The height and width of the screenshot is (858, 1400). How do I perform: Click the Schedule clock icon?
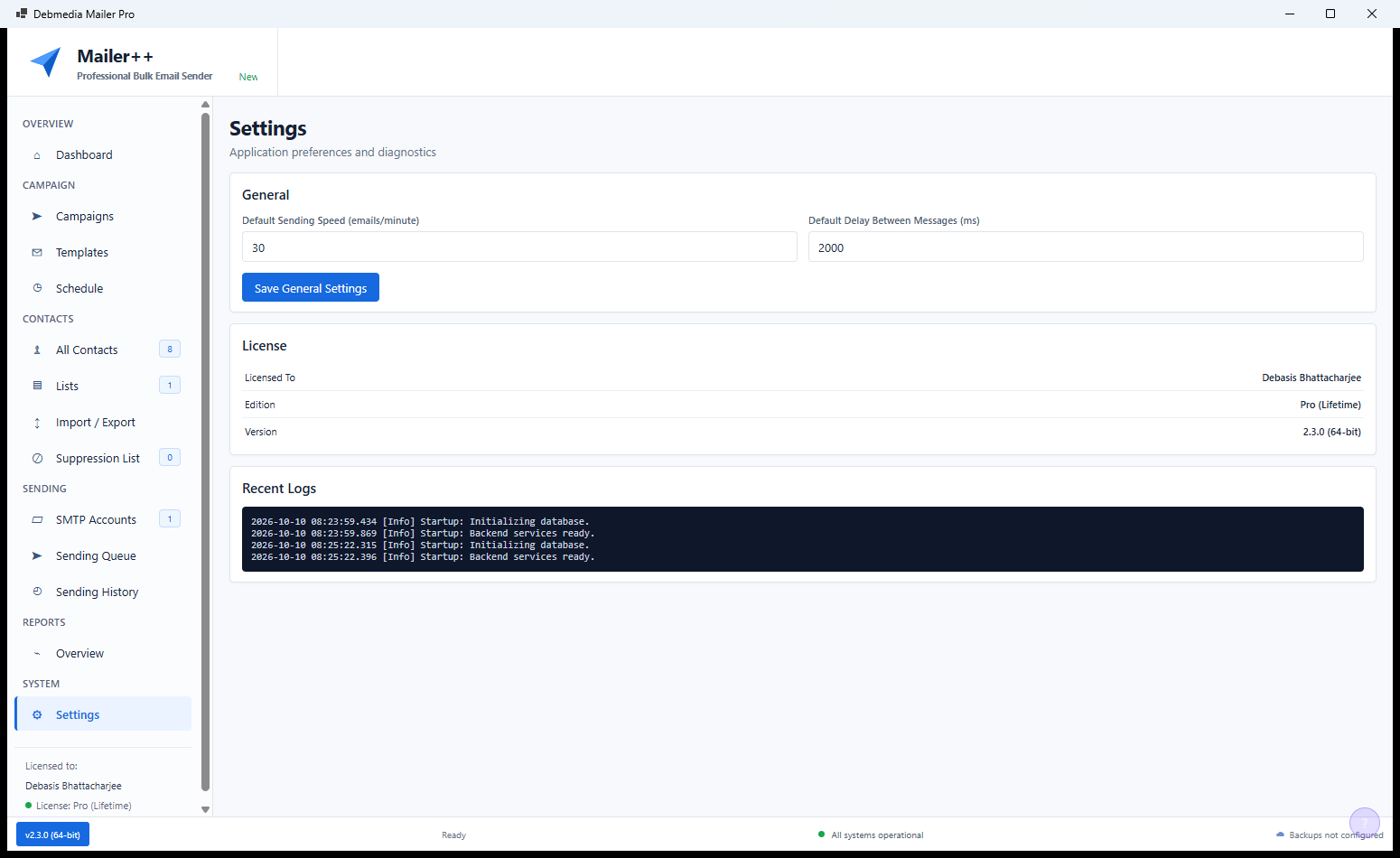click(37, 289)
